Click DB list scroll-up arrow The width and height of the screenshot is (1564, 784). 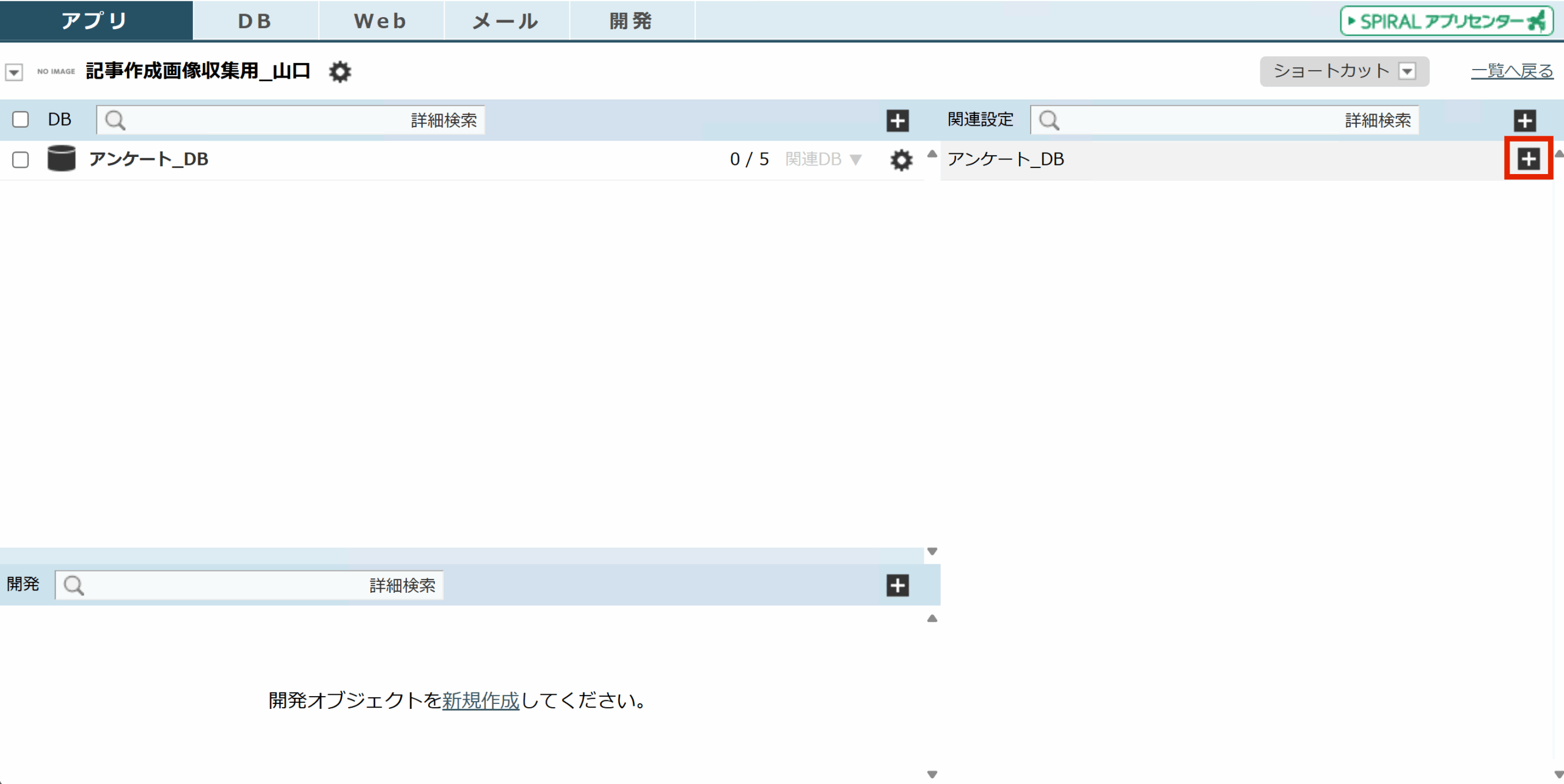click(932, 154)
